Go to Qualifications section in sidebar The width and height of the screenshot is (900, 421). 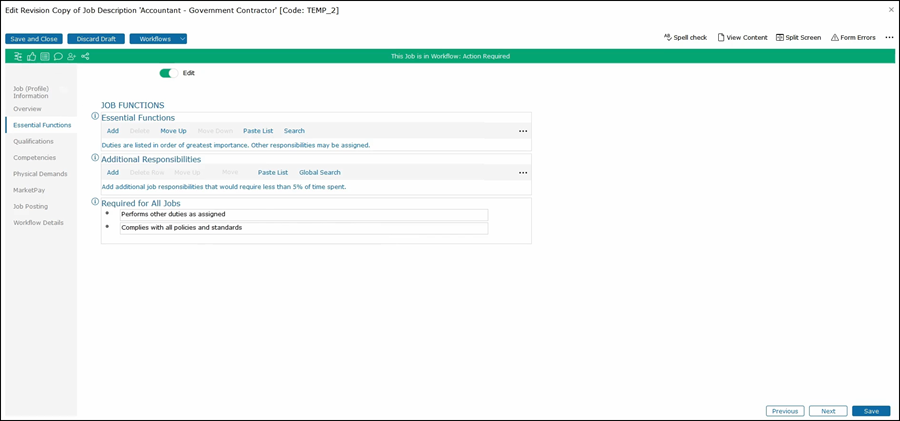33,141
